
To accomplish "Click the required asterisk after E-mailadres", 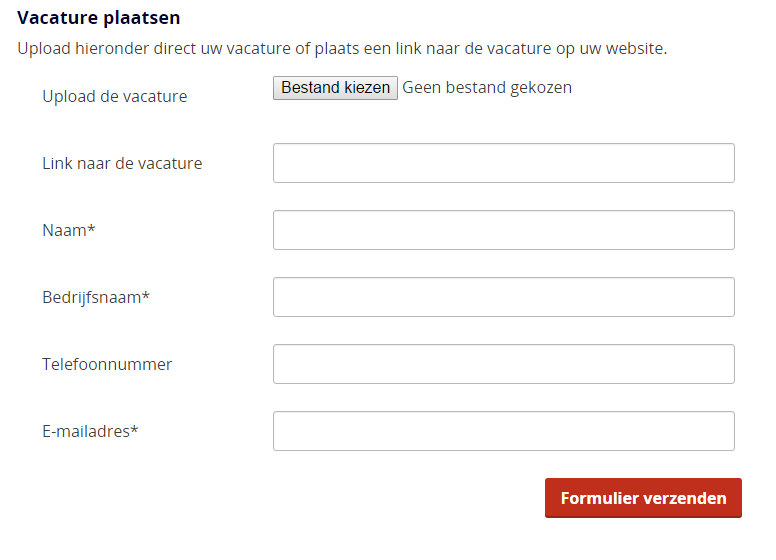I will coord(135,430).
